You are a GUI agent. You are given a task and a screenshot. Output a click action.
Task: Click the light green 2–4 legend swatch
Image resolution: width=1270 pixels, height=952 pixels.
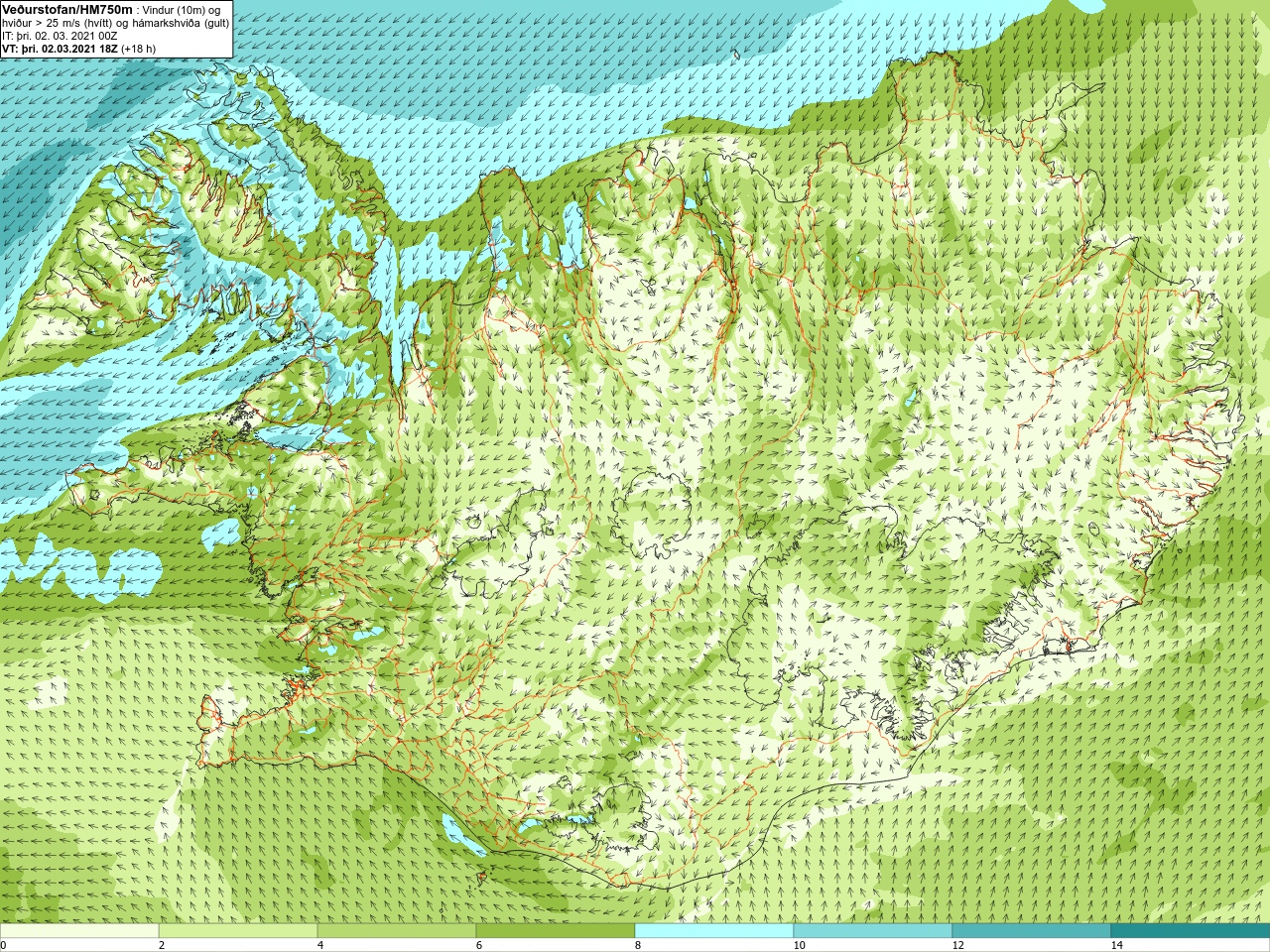click(238, 931)
